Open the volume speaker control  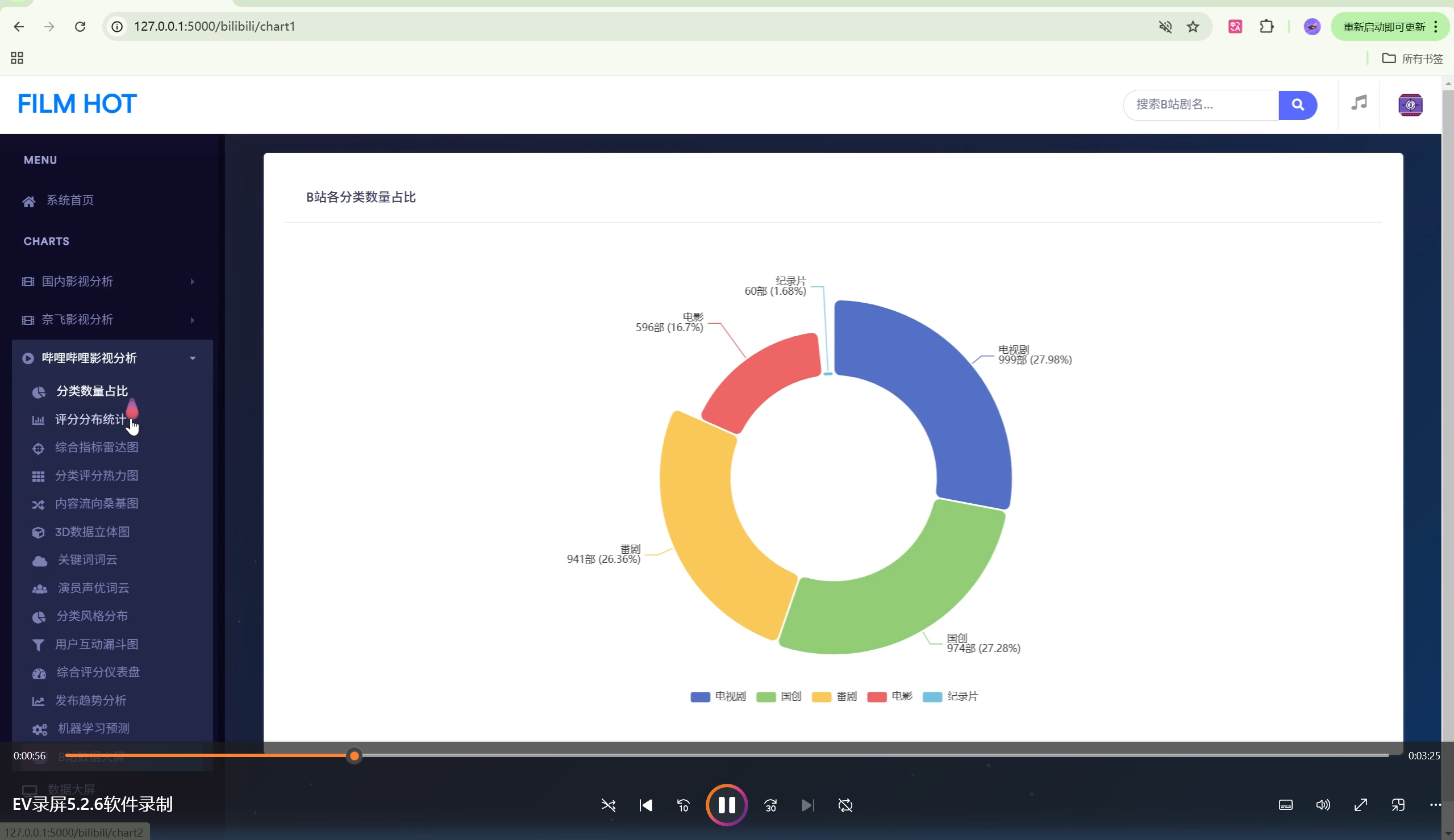[x=1322, y=805]
